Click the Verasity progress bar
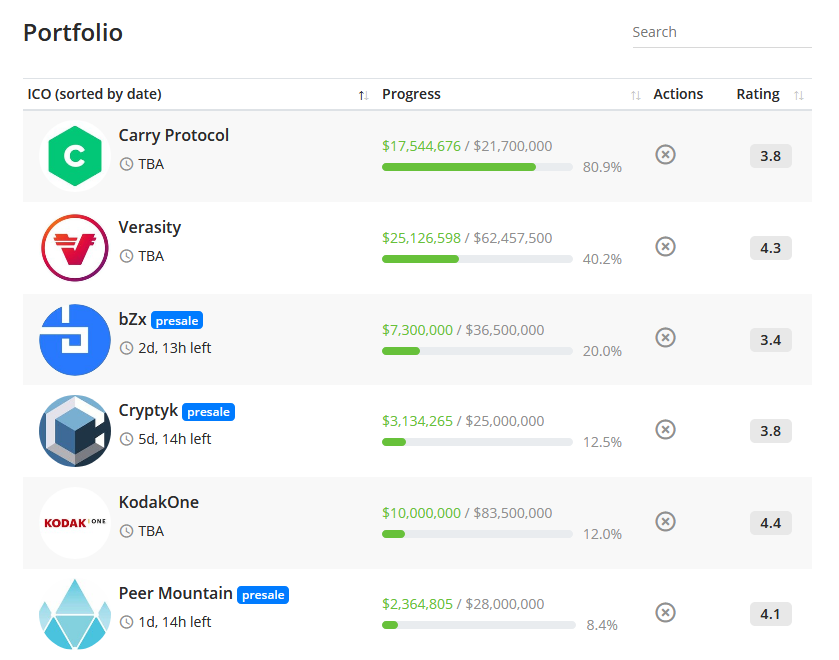This screenshot has width=839, height=660. click(477, 259)
